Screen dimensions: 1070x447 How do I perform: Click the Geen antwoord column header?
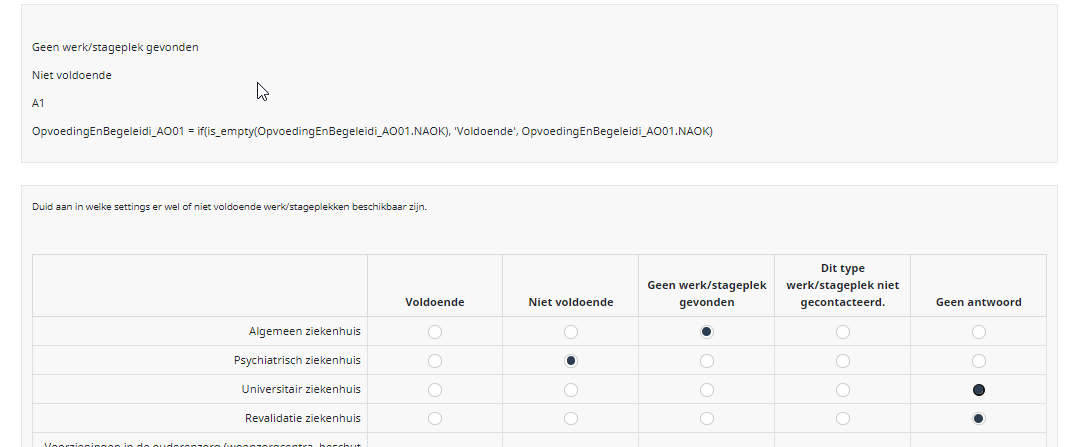[x=978, y=302]
